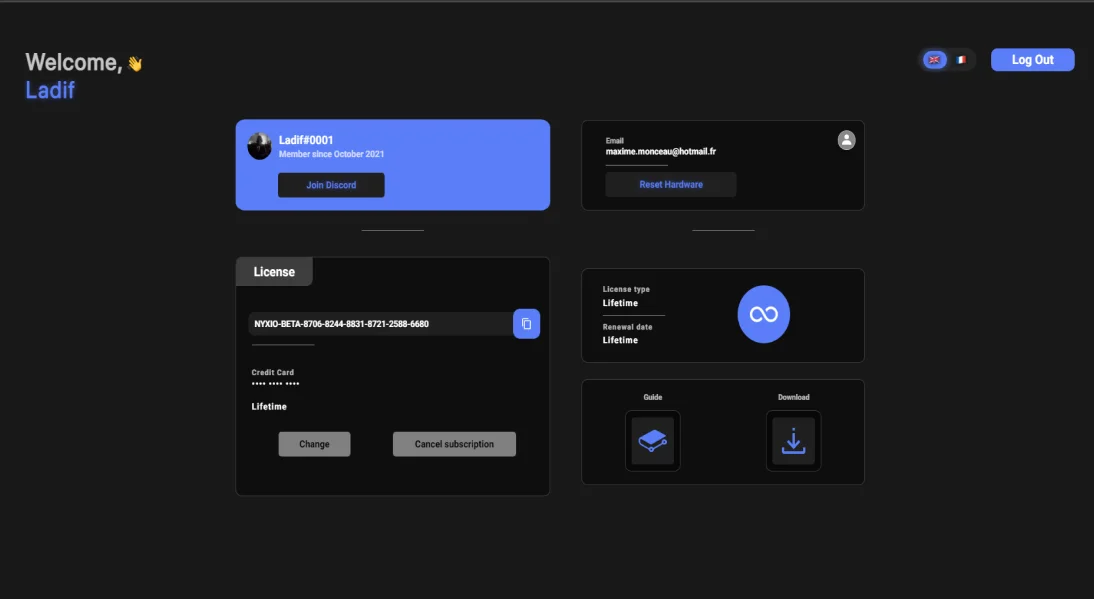Screen dimensions: 1094x599
Task: Click Cancel subscription button
Action: point(454,444)
